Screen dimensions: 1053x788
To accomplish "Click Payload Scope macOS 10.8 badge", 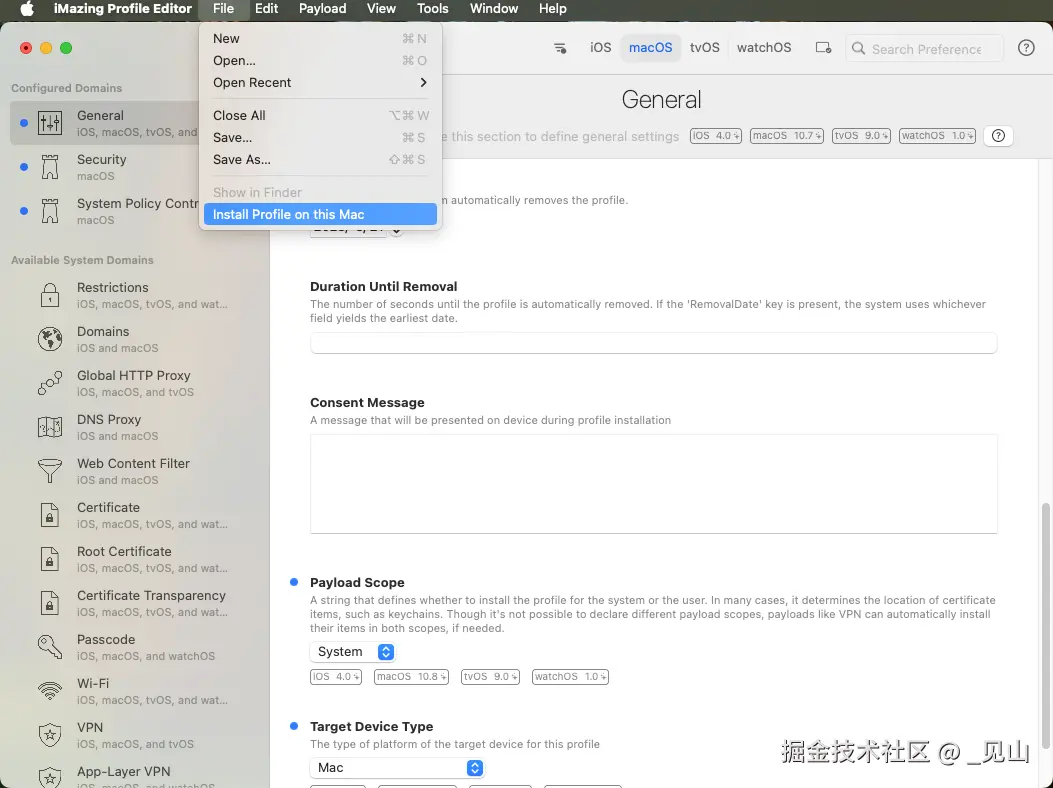I will pos(411,676).
